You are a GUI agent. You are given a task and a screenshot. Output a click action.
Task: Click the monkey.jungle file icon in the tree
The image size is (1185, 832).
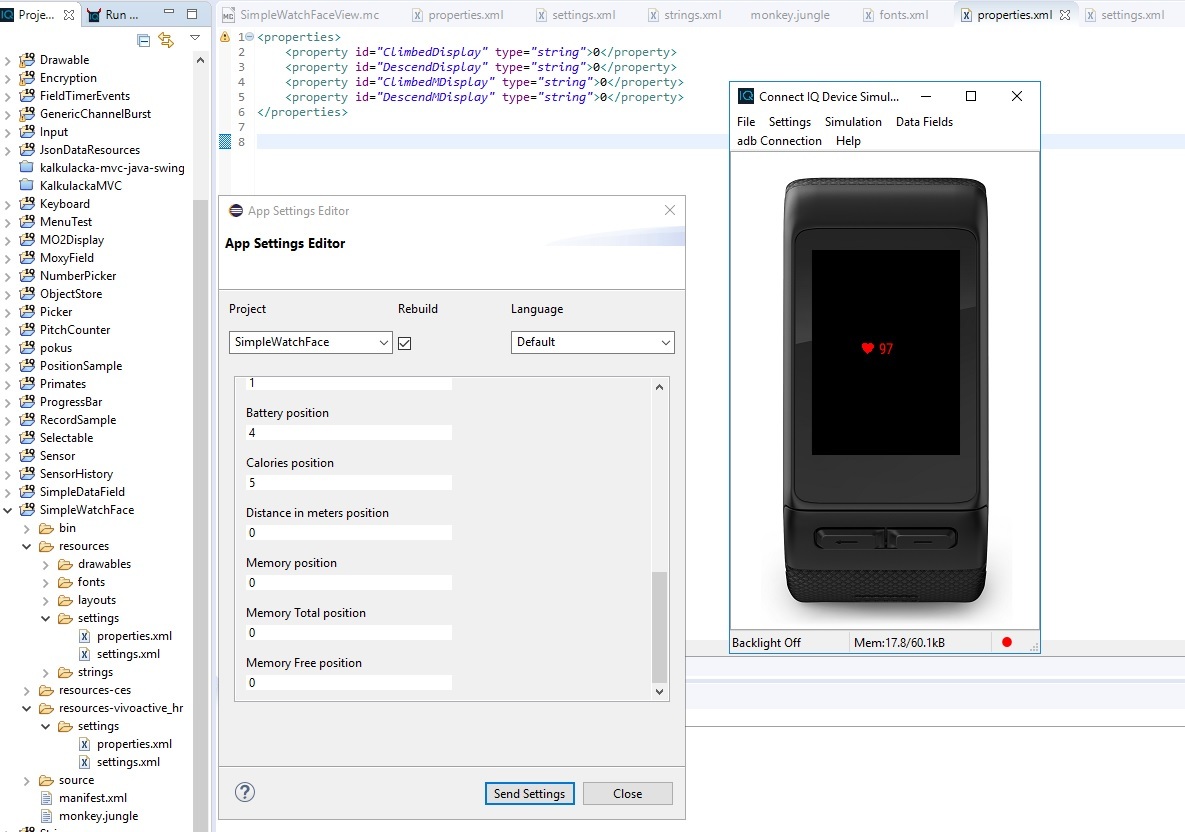coord(46,815)
